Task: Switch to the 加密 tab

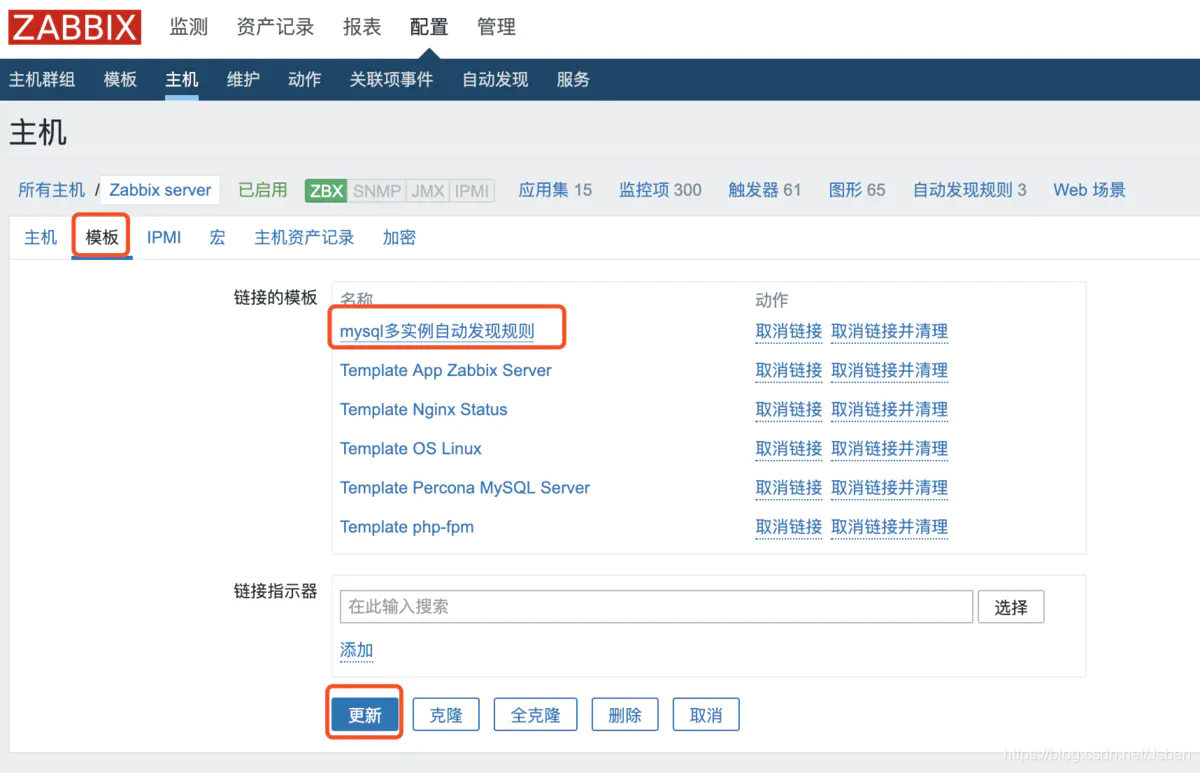Action: pos(399,238)
